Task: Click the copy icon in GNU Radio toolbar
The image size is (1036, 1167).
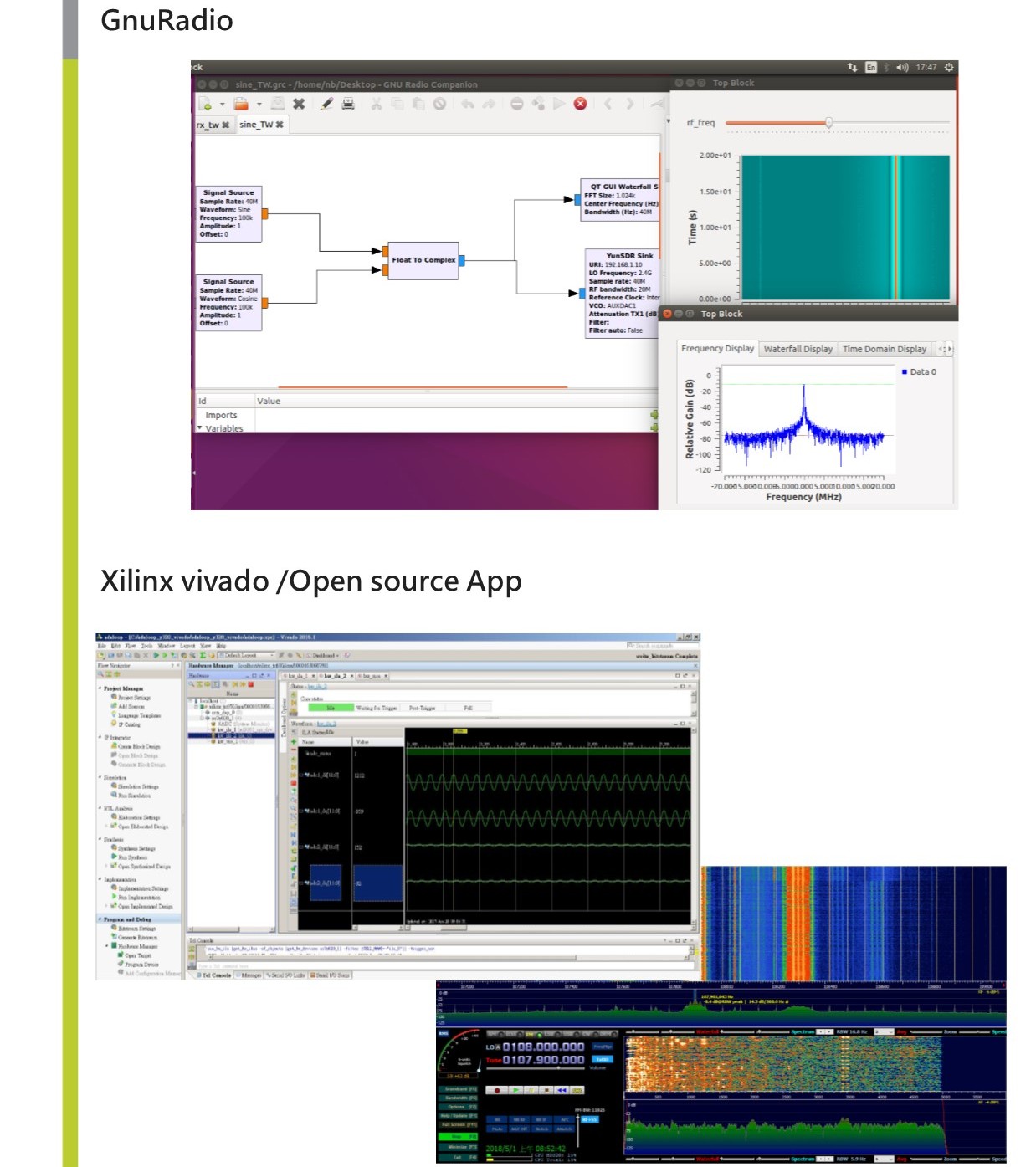Action: (x=397, y=104)
